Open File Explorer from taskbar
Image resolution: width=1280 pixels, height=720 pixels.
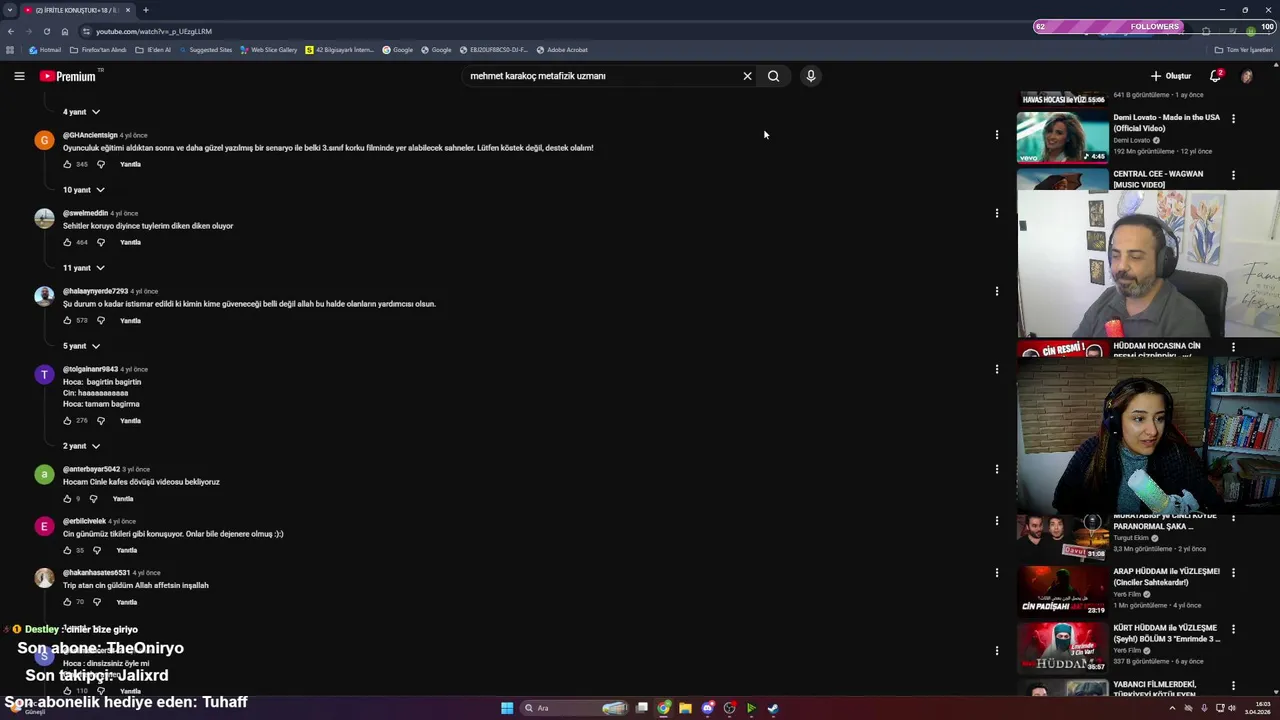coord(685,708)
